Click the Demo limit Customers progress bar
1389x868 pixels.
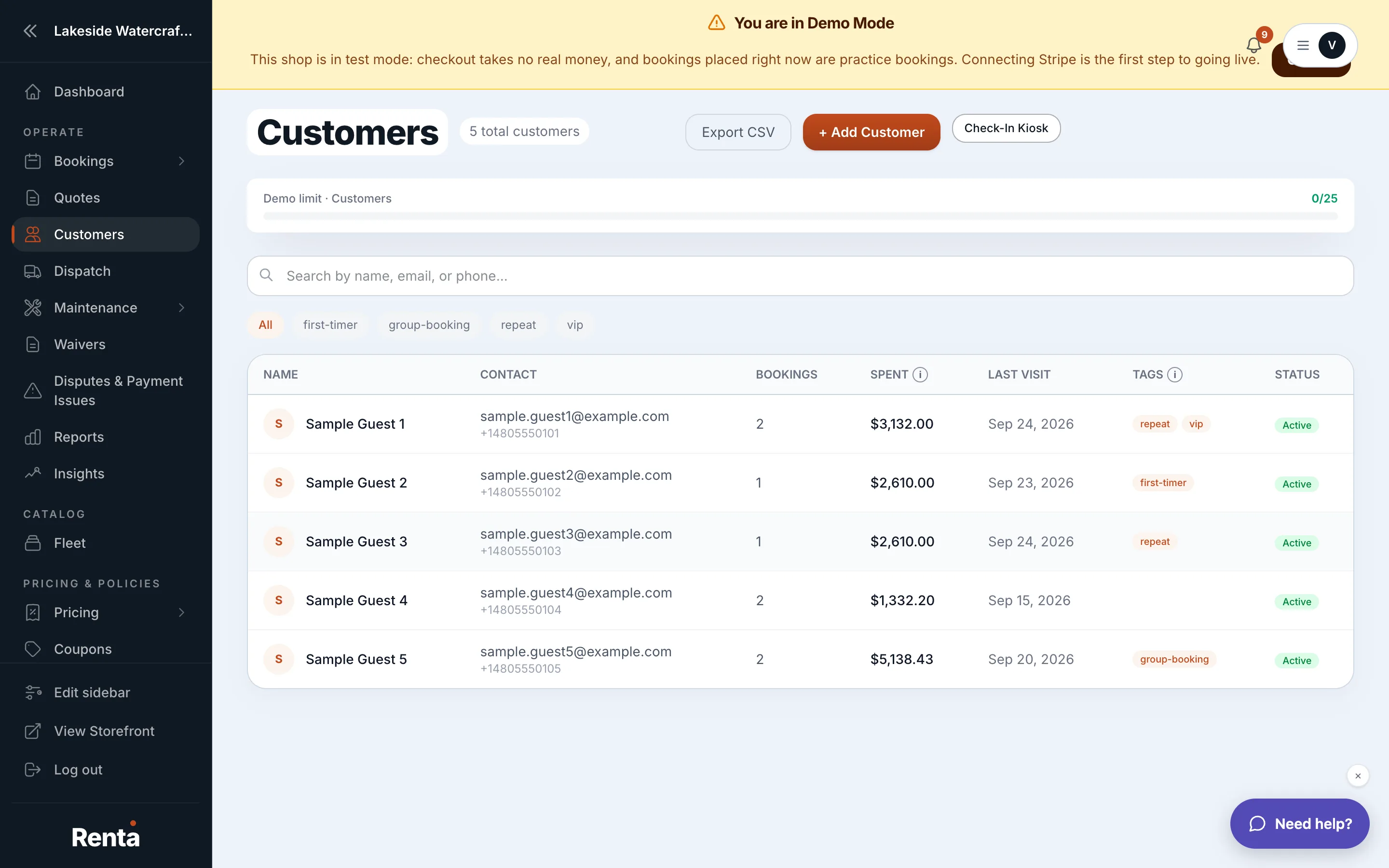point(800,216)
